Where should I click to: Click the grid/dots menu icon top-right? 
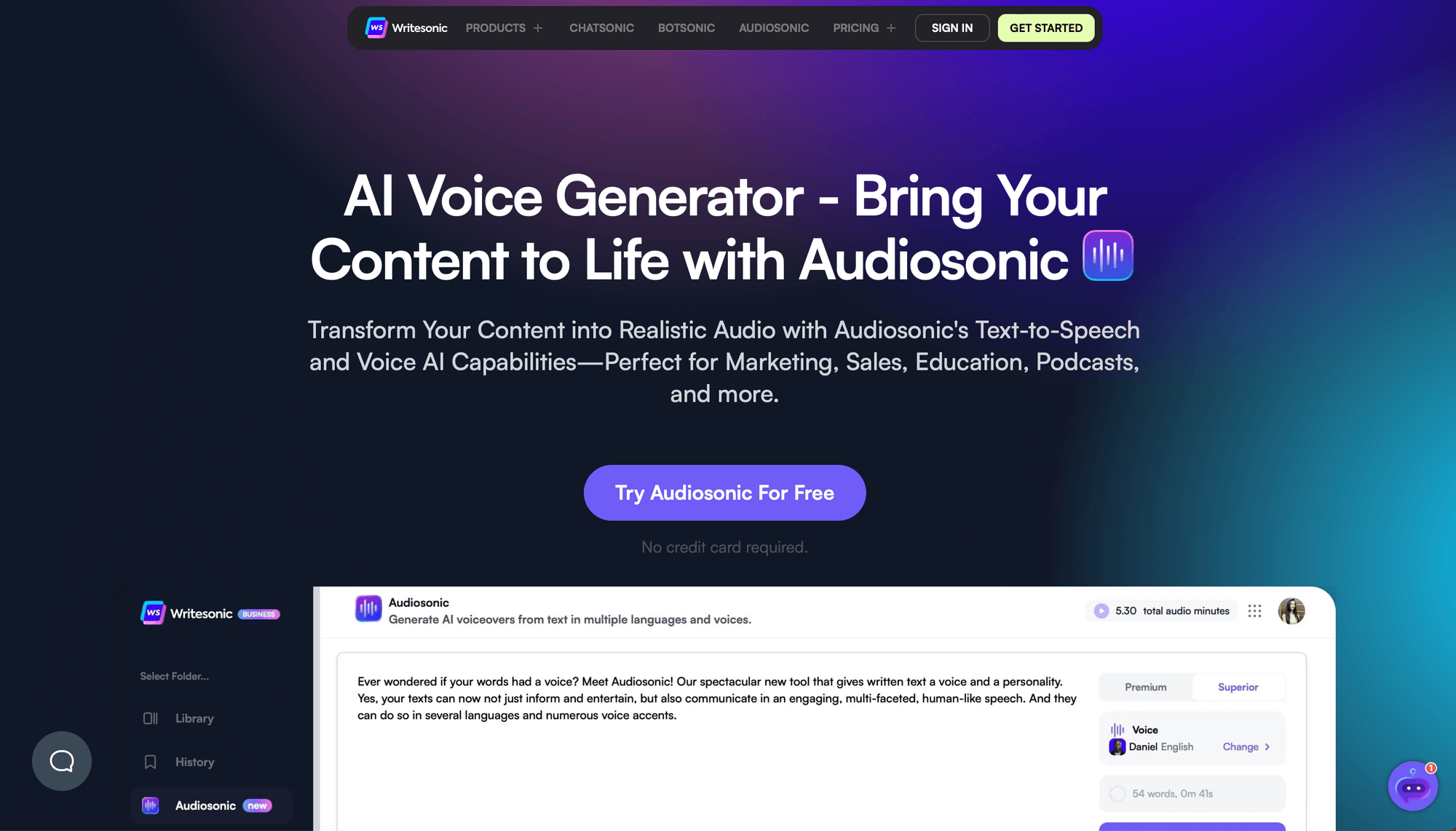click(x=1256, y=610)
